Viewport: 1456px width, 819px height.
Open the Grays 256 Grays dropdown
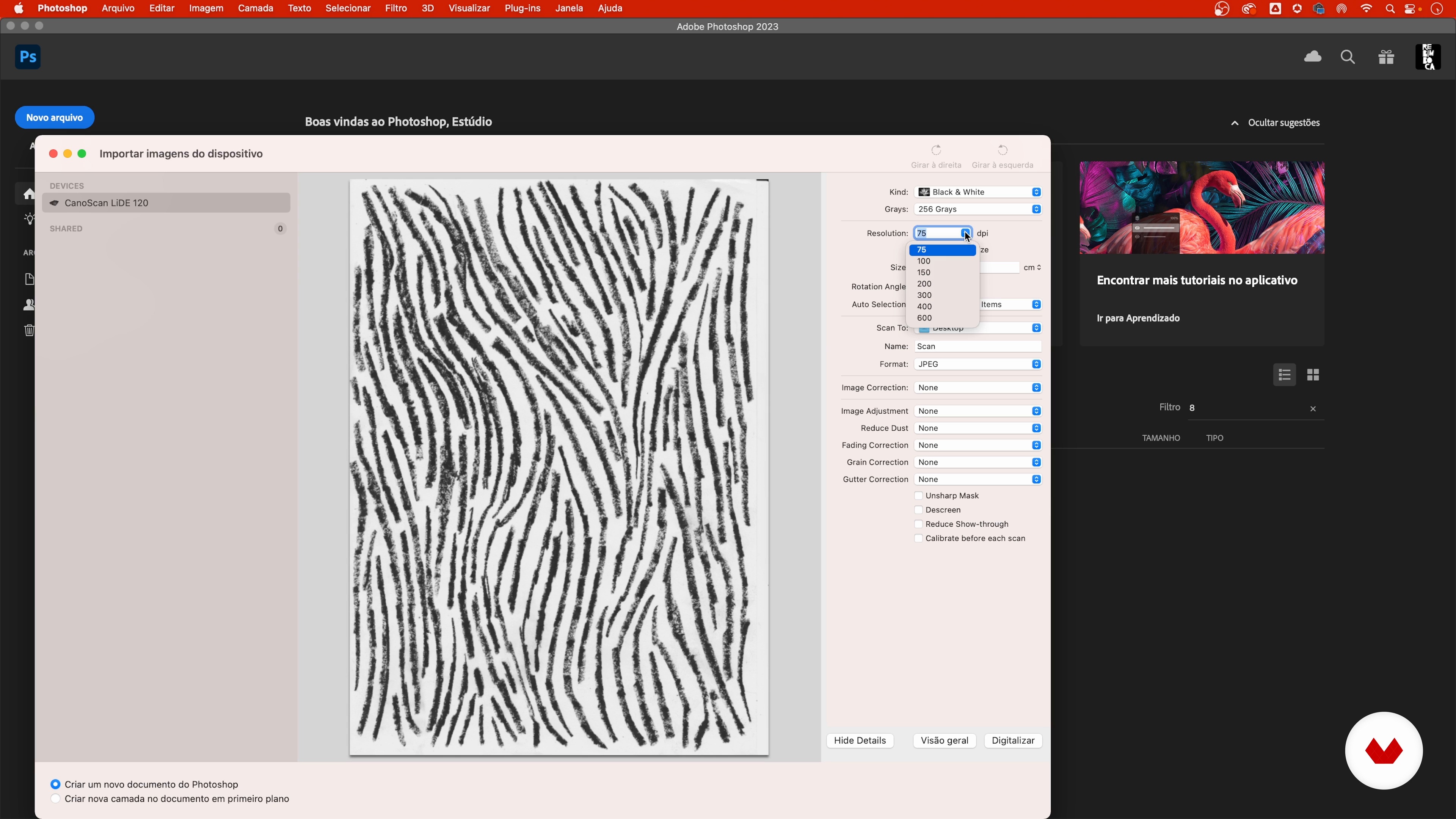pos(978,209)
